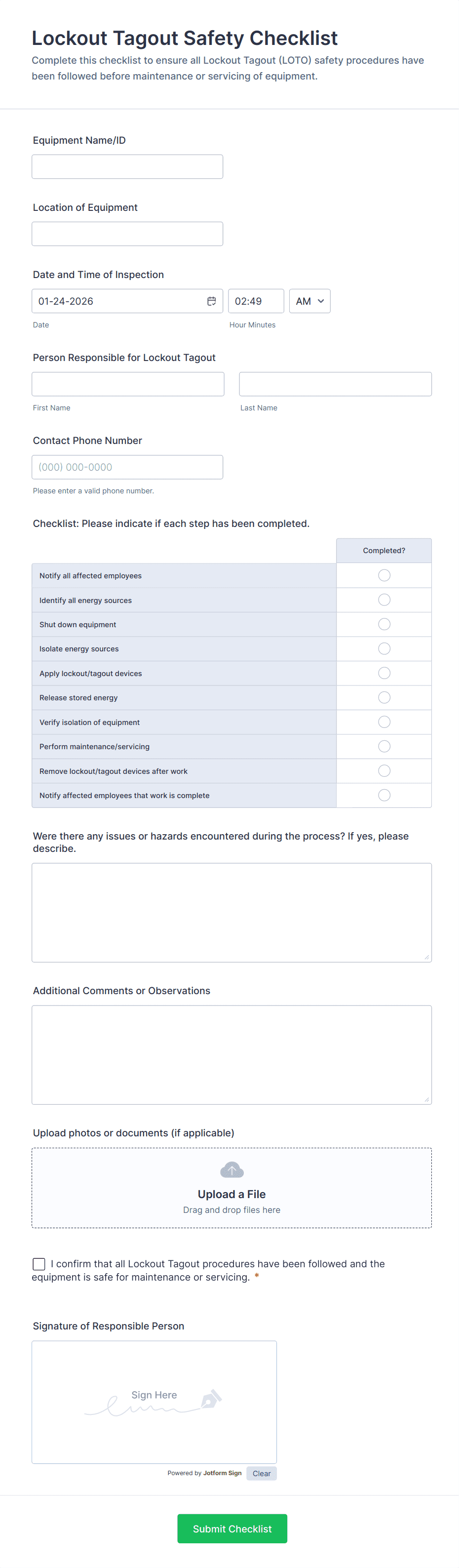Check the LOTO procedures confirmation checkbox
The width and height of the screenshot is (459, 1568).
click(39, 1264)
